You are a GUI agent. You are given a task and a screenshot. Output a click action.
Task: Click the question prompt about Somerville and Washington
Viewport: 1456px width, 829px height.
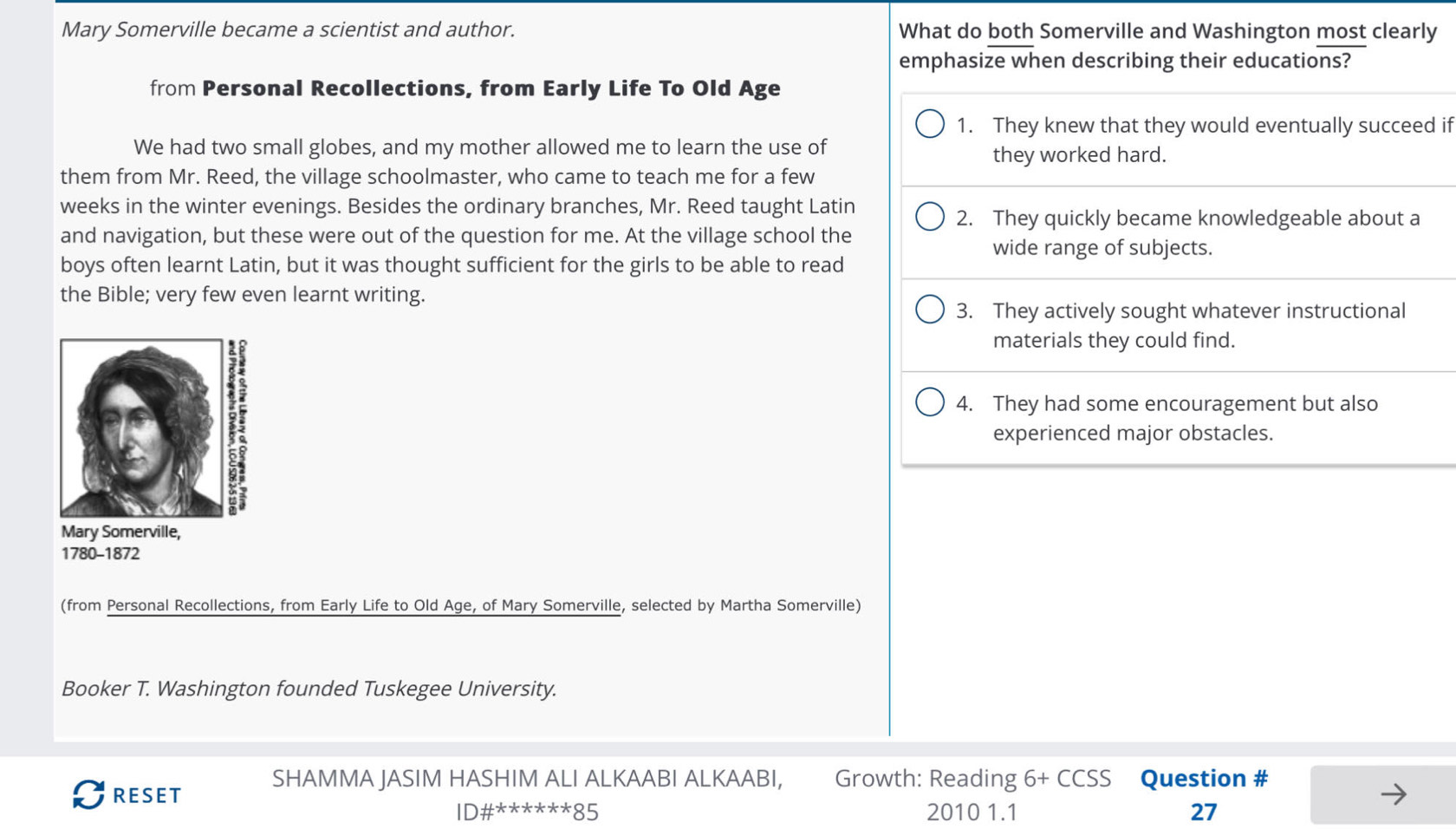tap(1167, 46)
